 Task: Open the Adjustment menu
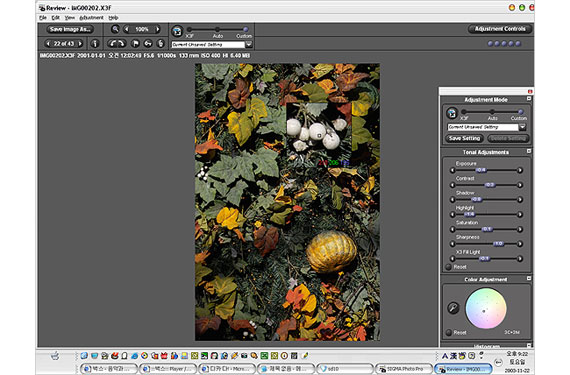(91, 17)
